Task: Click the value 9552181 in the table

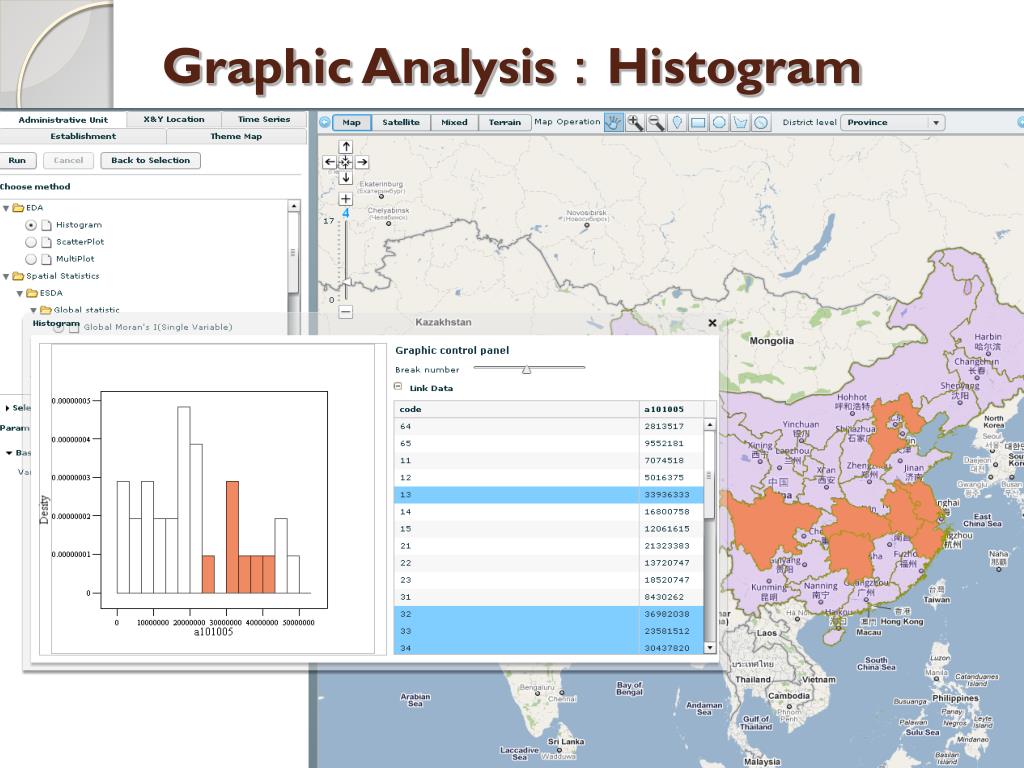Action: pos(664,443)
